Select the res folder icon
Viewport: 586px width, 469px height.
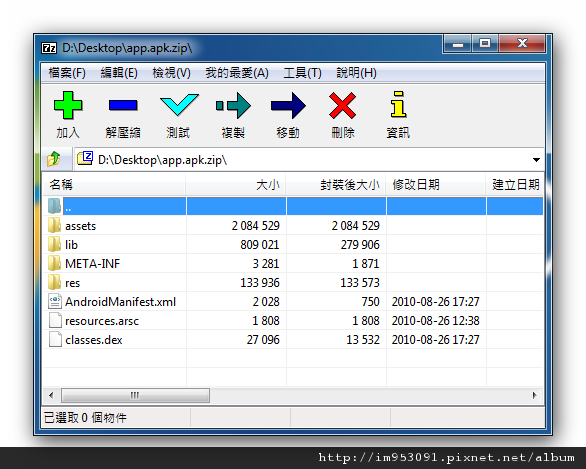[x=55, y=283]
